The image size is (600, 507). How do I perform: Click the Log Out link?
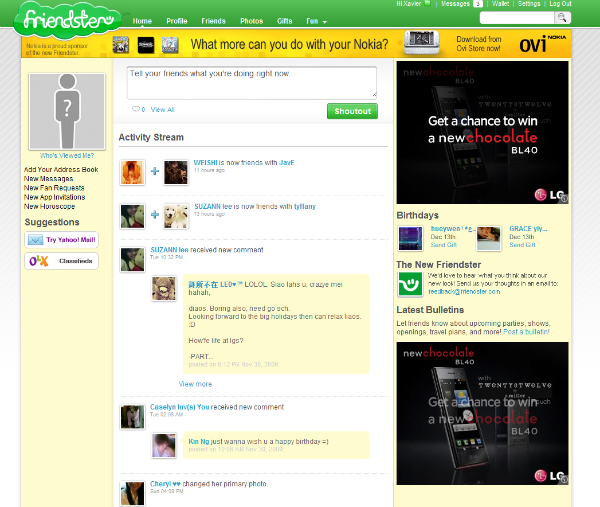(561, 4)
